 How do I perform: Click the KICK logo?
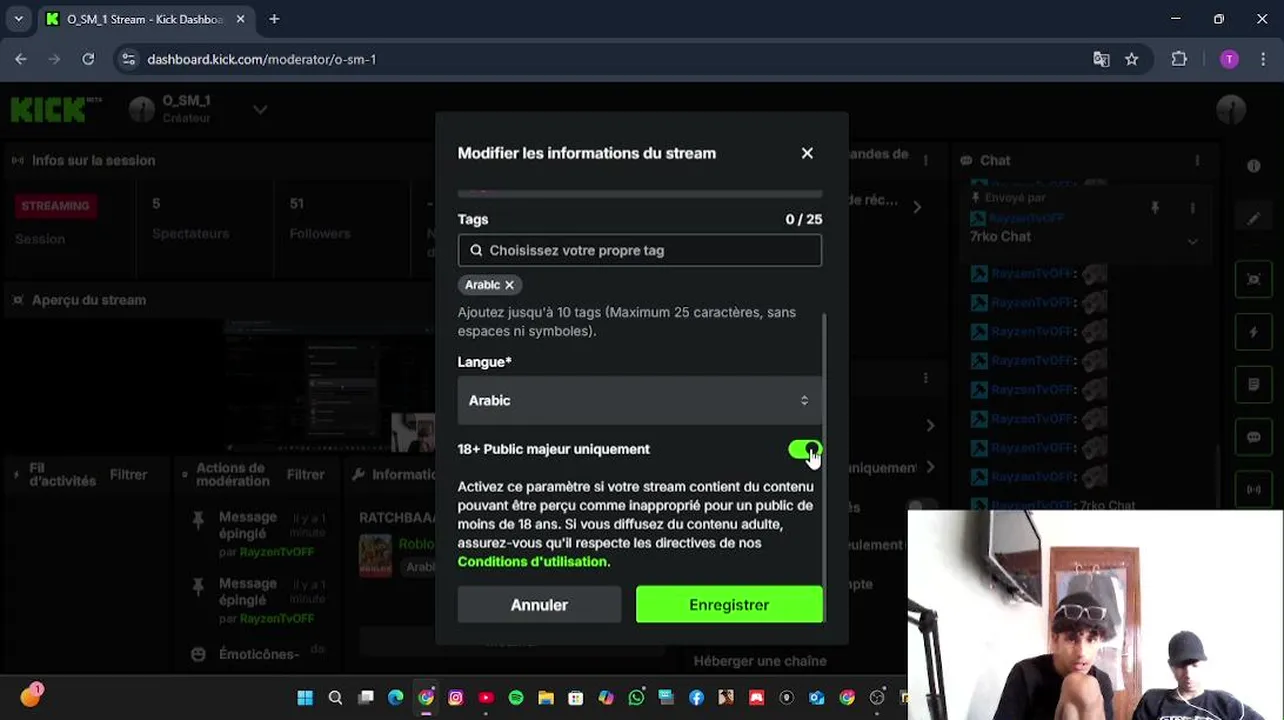(x=56, y=109)
